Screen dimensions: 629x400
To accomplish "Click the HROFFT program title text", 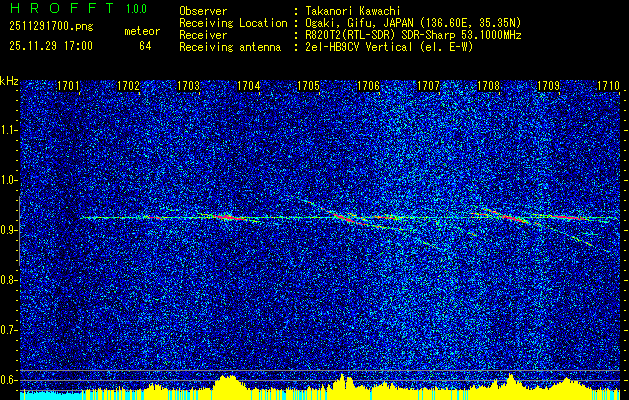I will 62,8.
